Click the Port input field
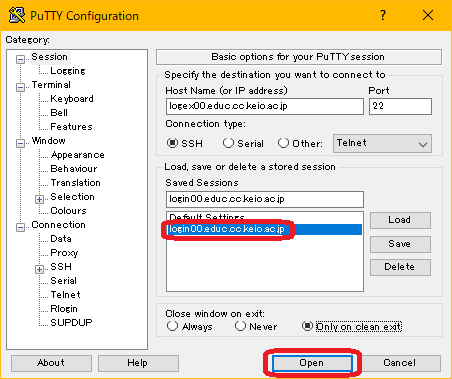Image resolution: width=452 pixels, height=379 pixels. click(x=400, y=106)
